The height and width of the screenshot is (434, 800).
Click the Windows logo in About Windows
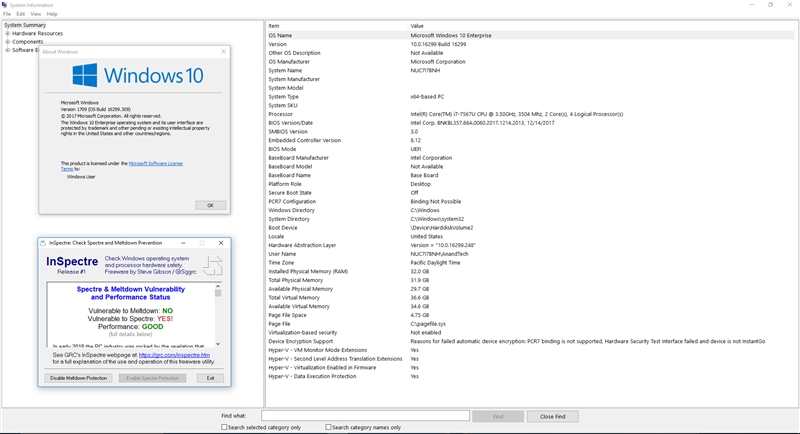[x=85, y=75]
